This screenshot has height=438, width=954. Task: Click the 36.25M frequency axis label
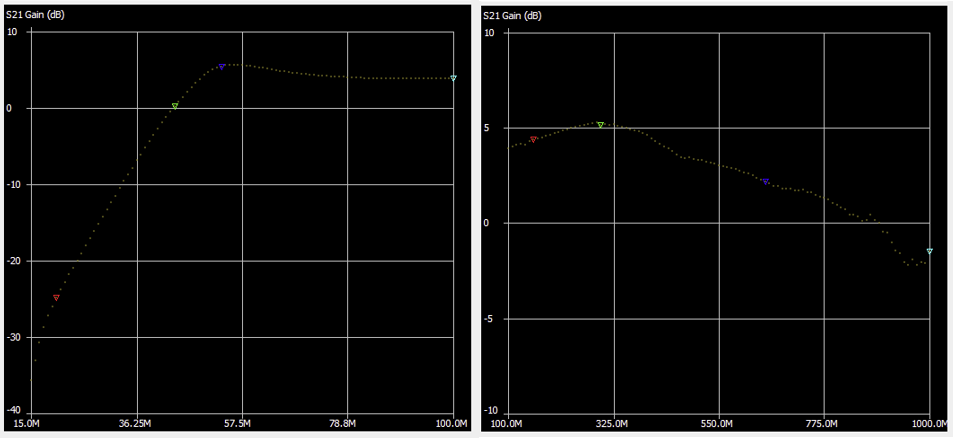137,423
